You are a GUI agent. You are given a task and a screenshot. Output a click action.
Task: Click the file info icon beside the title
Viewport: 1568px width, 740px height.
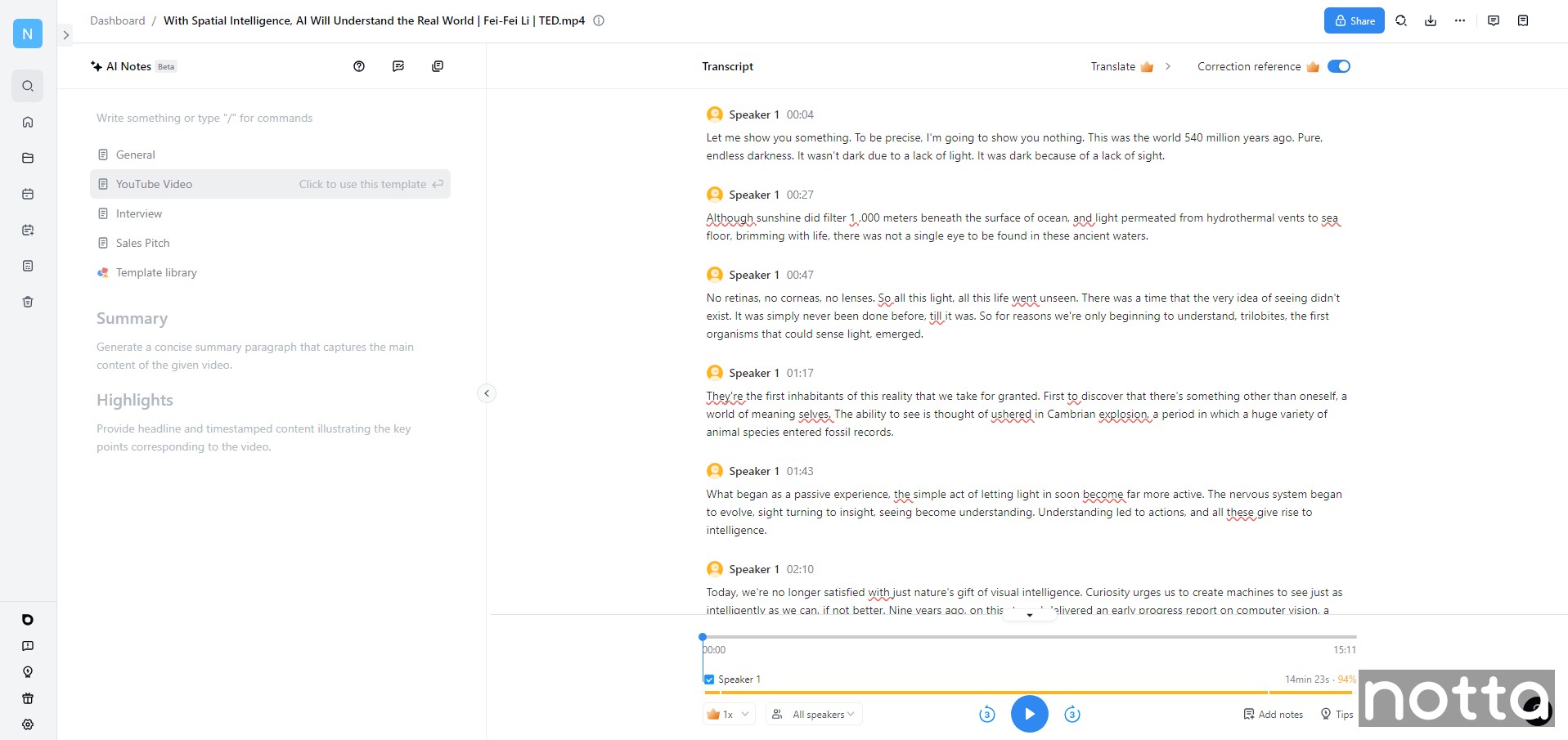599,20
